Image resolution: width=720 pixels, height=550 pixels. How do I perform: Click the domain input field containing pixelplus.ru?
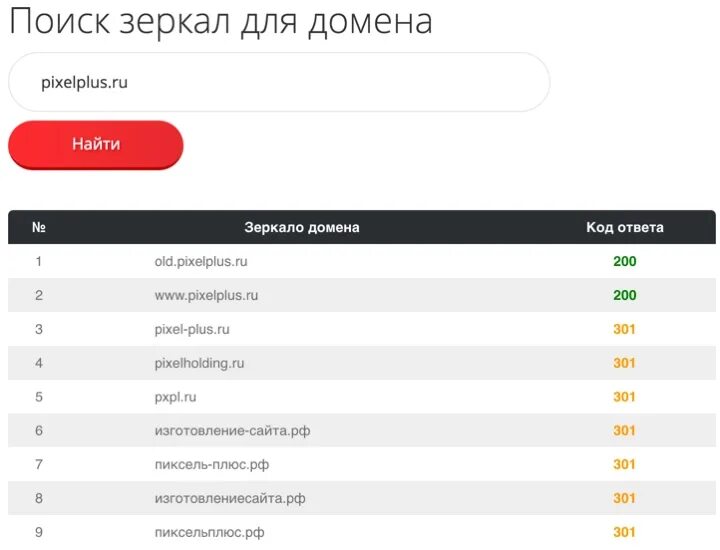[279, 82]
